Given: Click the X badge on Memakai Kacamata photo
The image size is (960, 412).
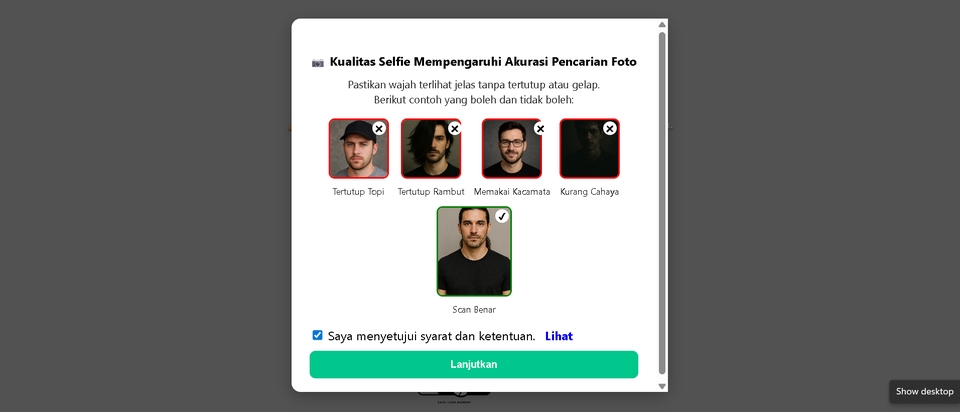Looking at the screenshot, I should coord(540,129).
